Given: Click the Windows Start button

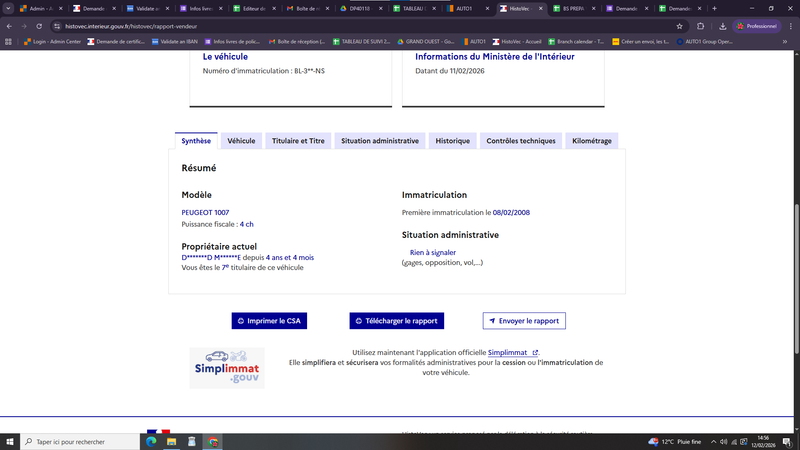Looking at the screenshot, I should (11, 441).
